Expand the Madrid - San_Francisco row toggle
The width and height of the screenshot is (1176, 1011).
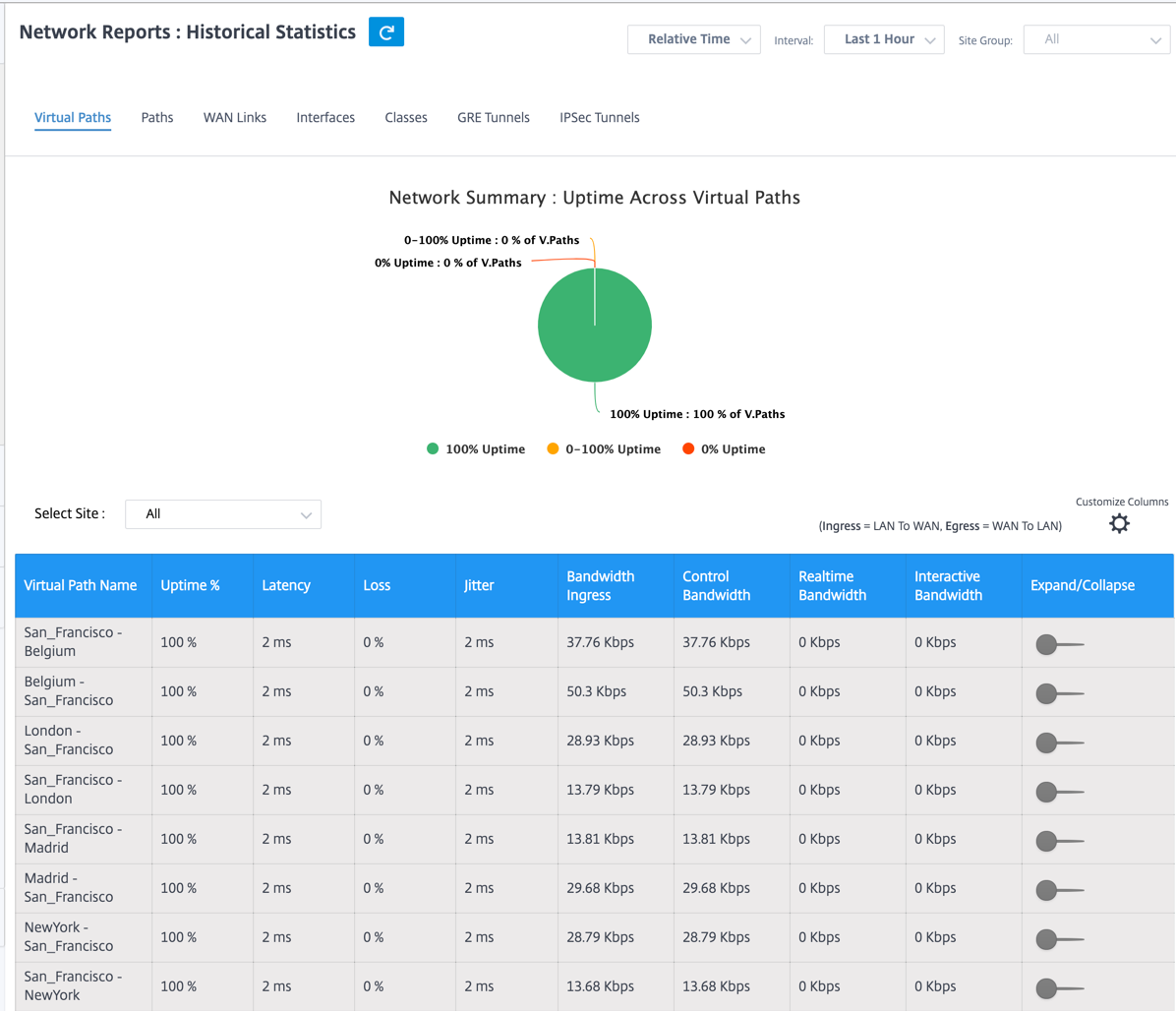coord(1060,889)
